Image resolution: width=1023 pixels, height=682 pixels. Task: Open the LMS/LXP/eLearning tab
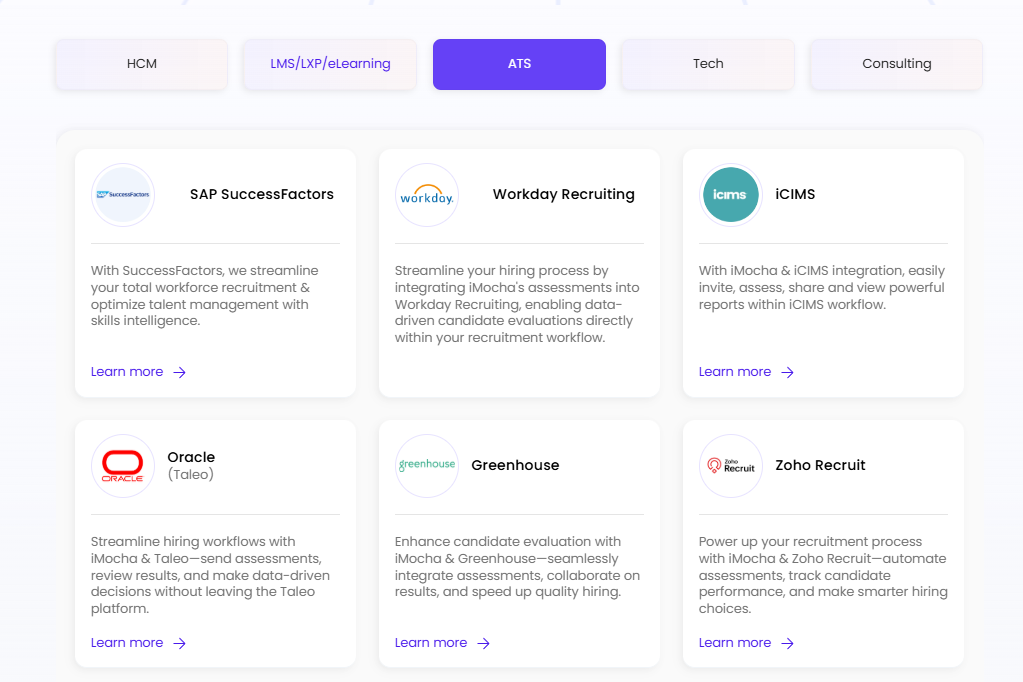click(330, 64)
